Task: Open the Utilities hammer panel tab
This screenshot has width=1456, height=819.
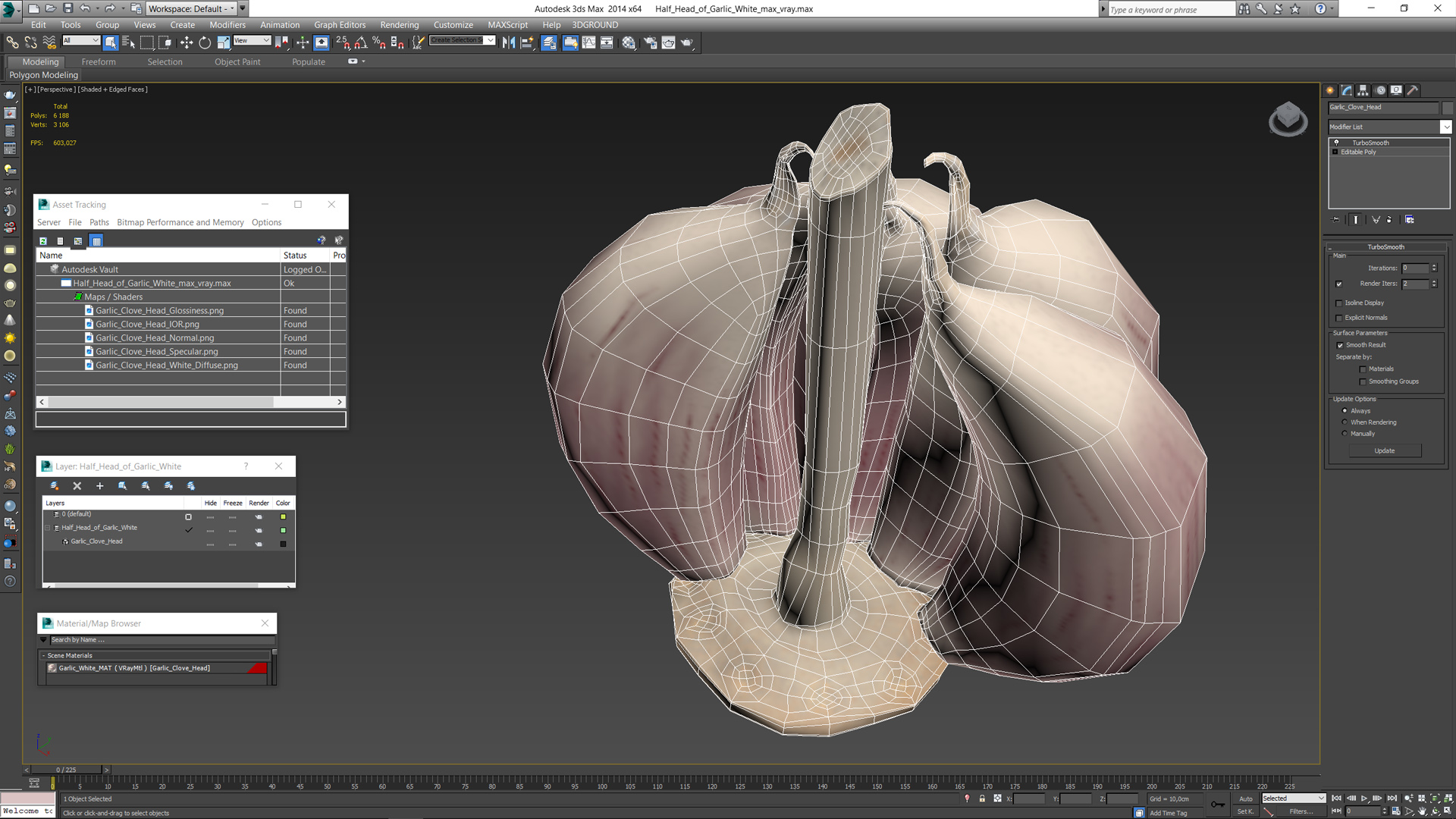Action: pyautogui.click(x=1413, y=90)
